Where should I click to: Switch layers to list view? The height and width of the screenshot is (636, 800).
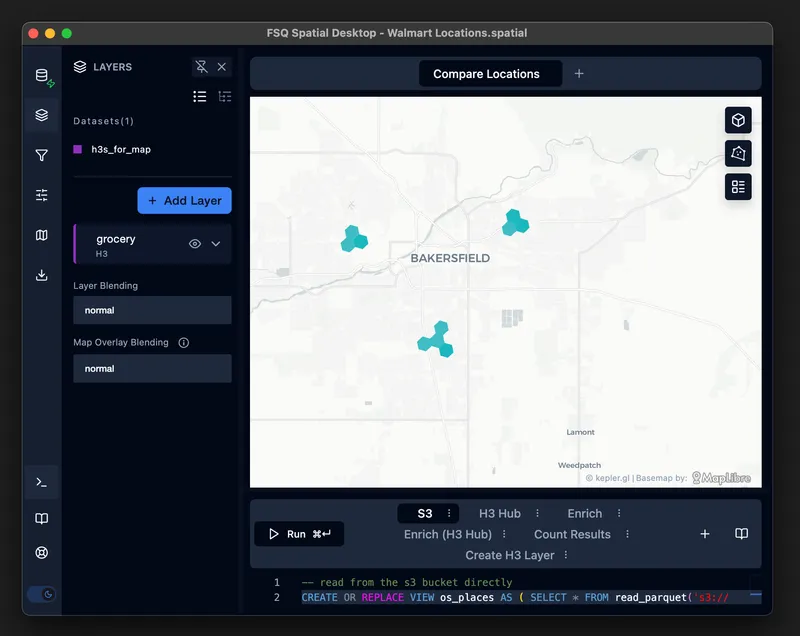pos(199,96)
